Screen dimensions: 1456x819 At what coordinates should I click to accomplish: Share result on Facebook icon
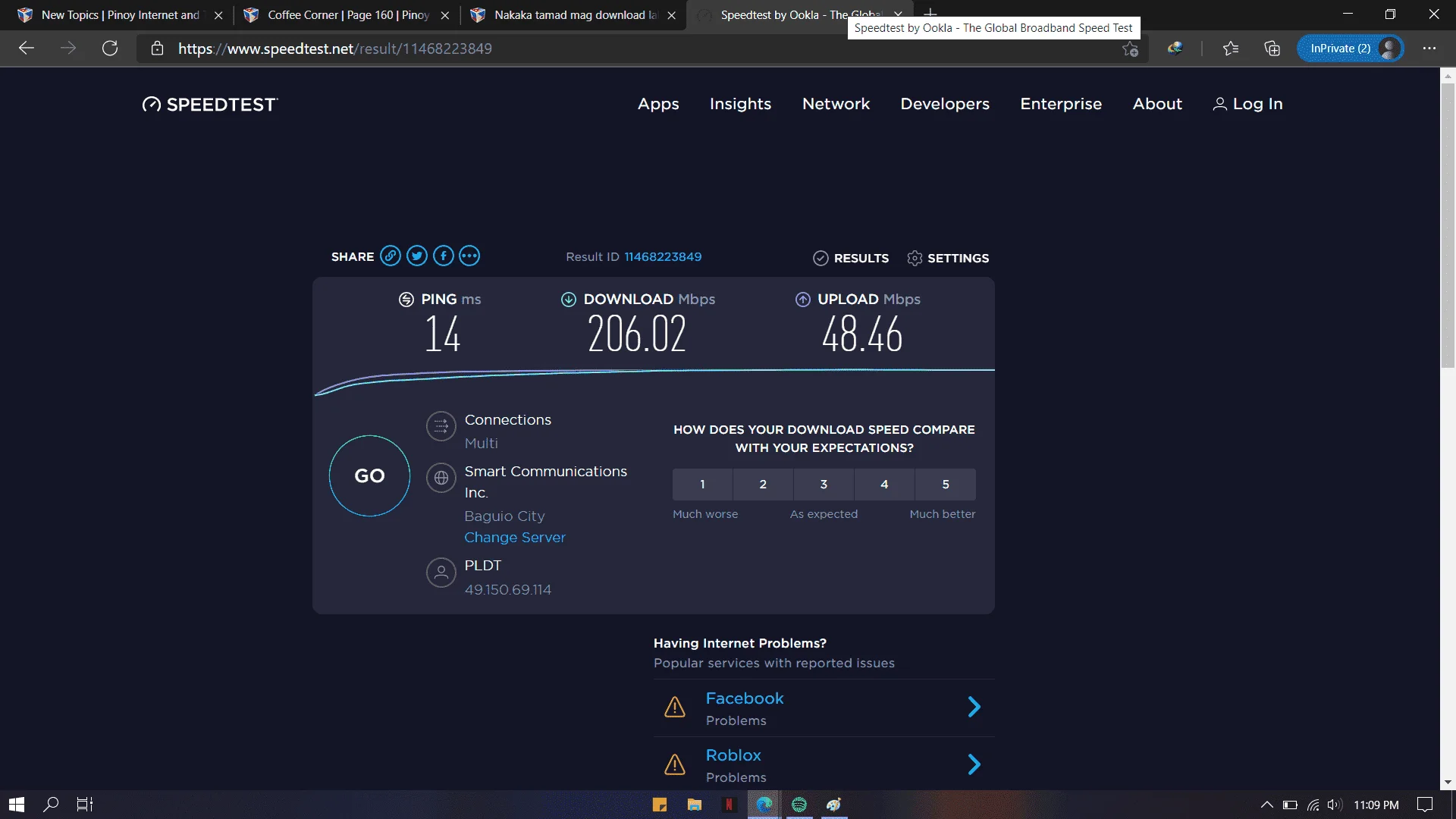(x=444, y=256)
